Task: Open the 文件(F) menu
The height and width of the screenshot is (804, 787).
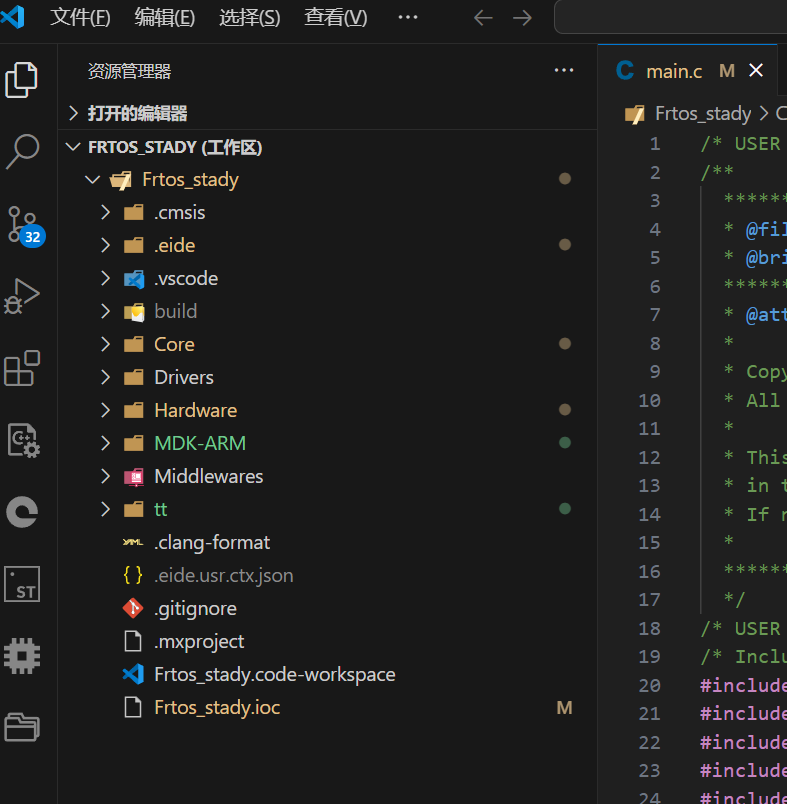Action: coord(80,17)
